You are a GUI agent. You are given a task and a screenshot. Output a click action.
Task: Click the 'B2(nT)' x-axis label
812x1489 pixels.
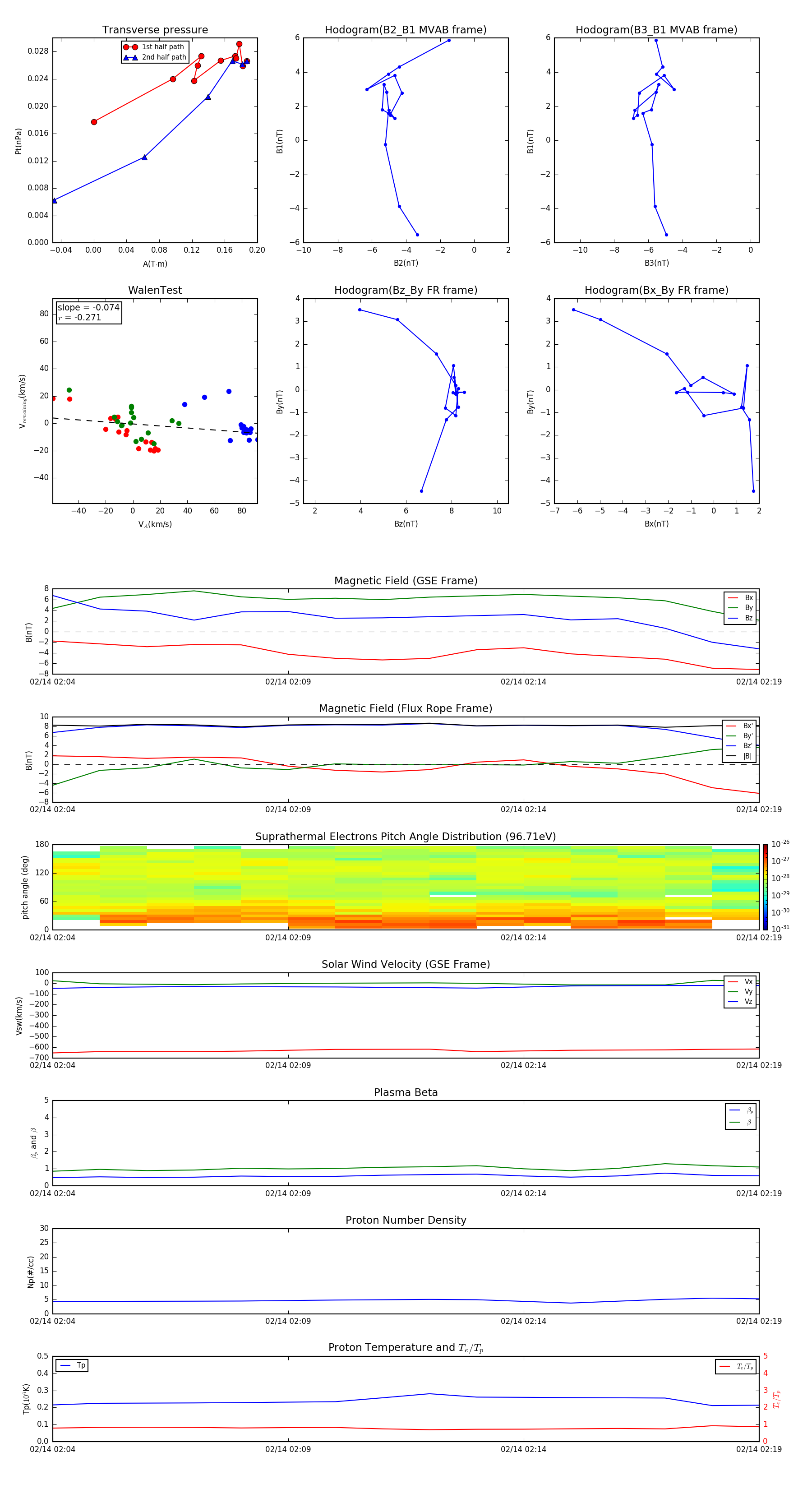406,263
